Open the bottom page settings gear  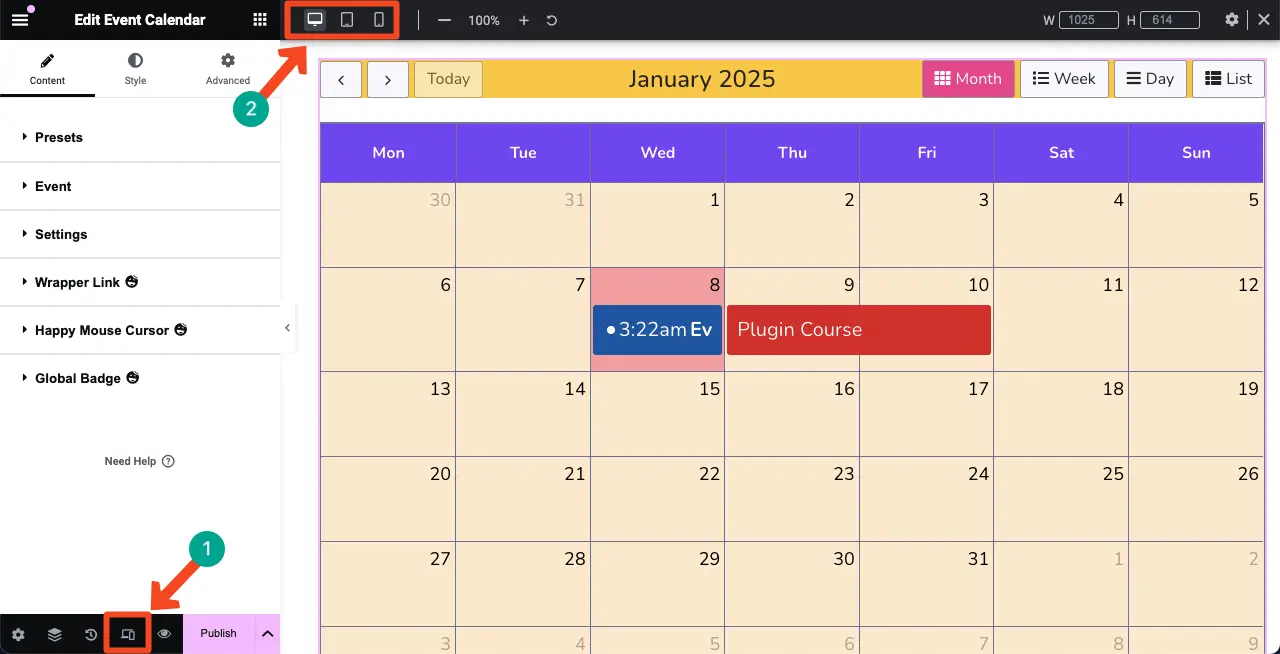click(18, 634)
